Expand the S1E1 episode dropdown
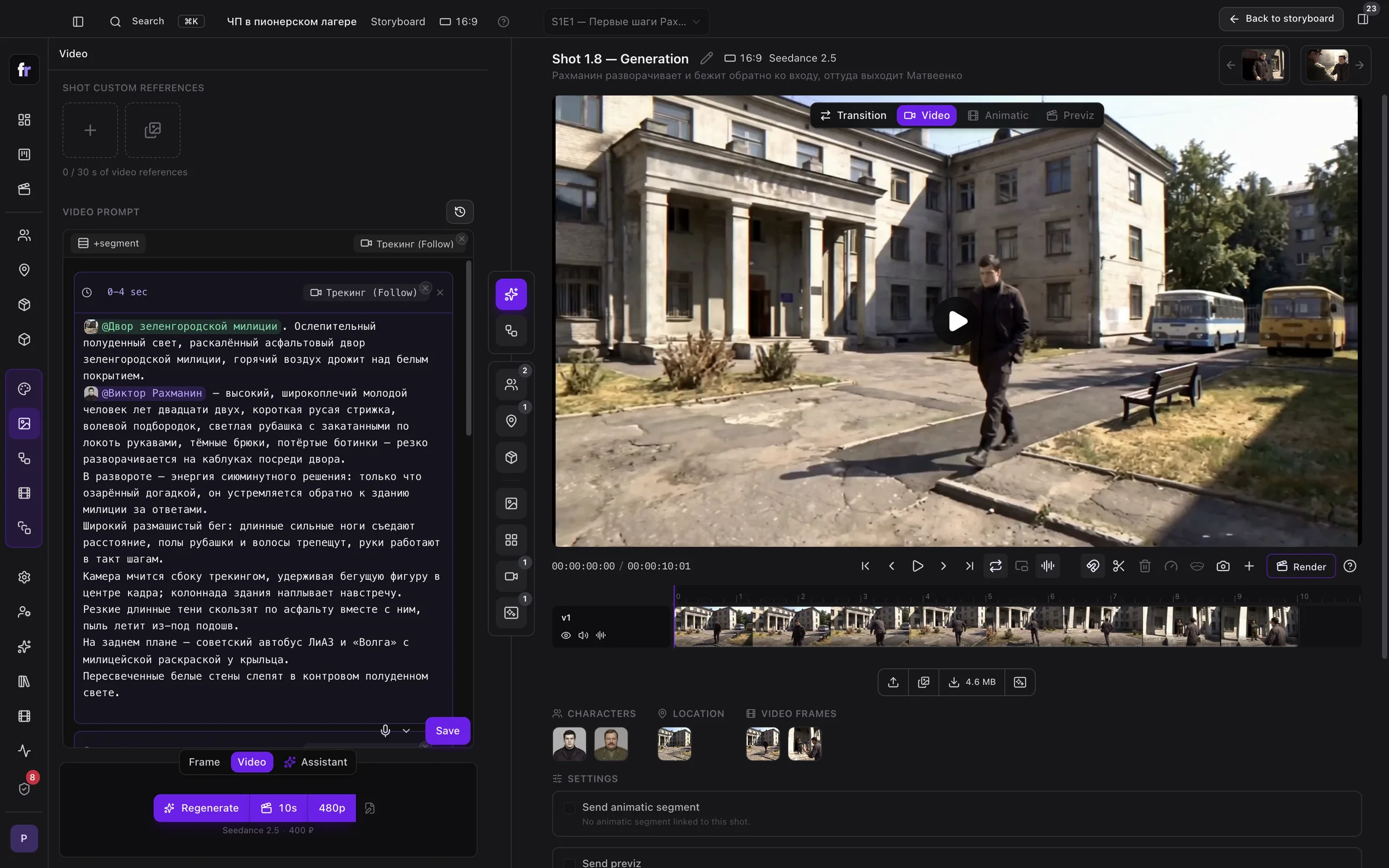The image size is (1389, 868). point(626,21)
